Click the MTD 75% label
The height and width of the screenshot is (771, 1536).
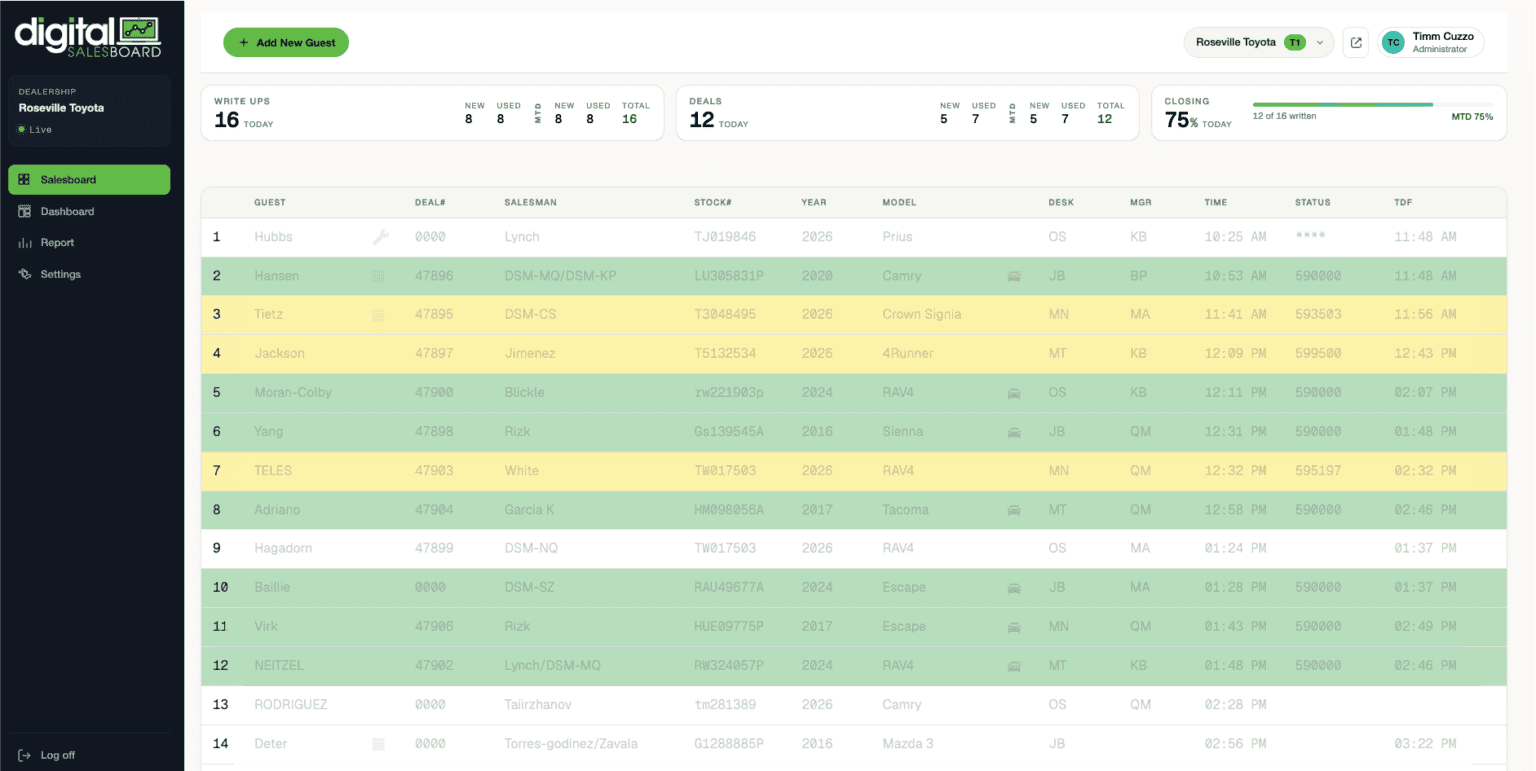[x=1472, y=117]
